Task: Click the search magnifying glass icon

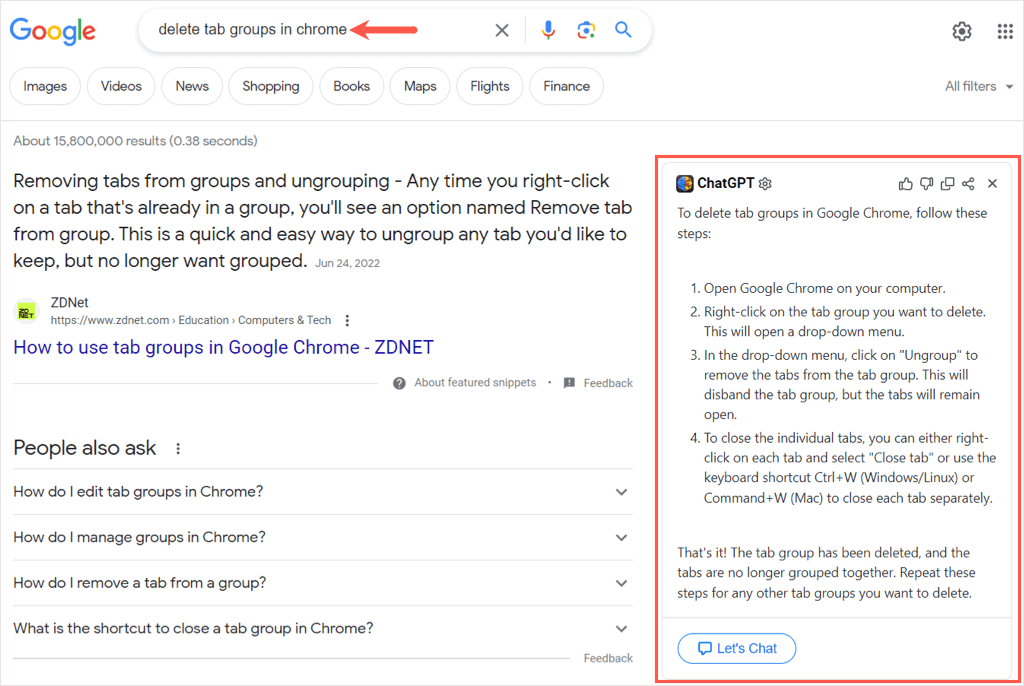Action: (623, 30)
